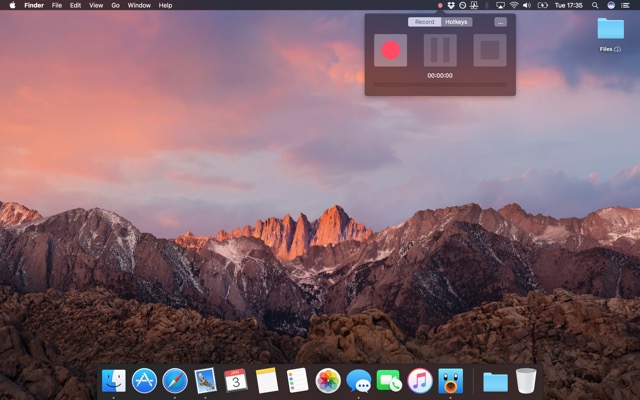Launch App Store from the Dock
640x400 pixels.
click(x=144, y=380)
